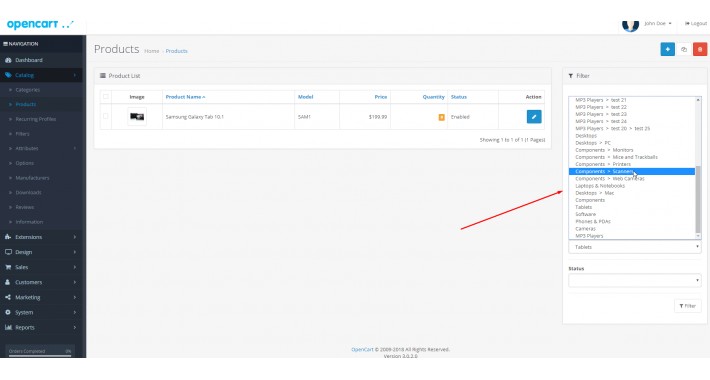Sort by Product Name column
The height and width of the screenshot is (380, 710).
[x=185, y=96]
